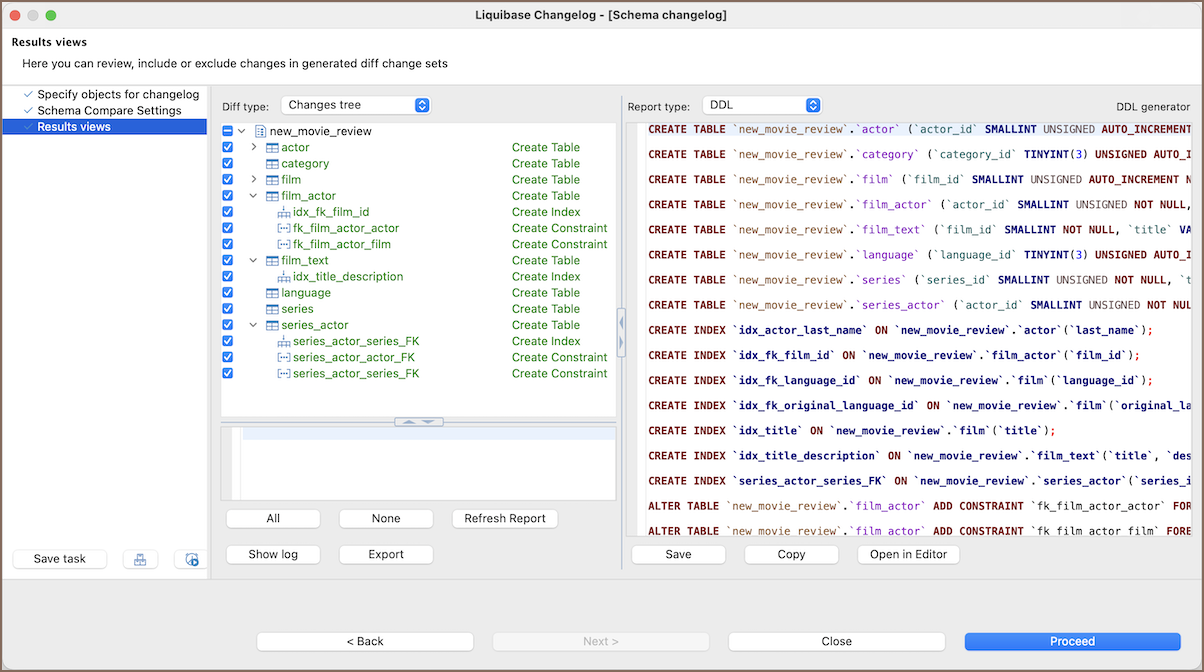
Task: Click the fk_film_actor_actor constraint icon
Action: click(x=284, y=228)
